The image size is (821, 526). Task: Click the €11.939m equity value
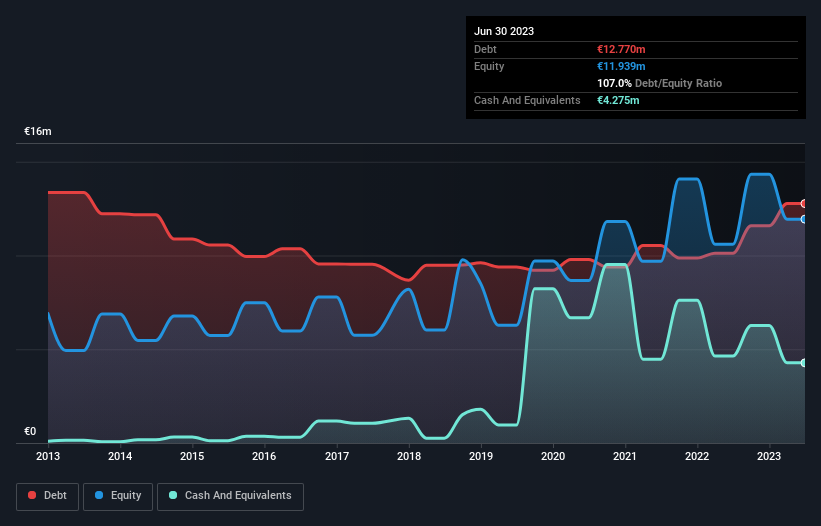point(621,66)
